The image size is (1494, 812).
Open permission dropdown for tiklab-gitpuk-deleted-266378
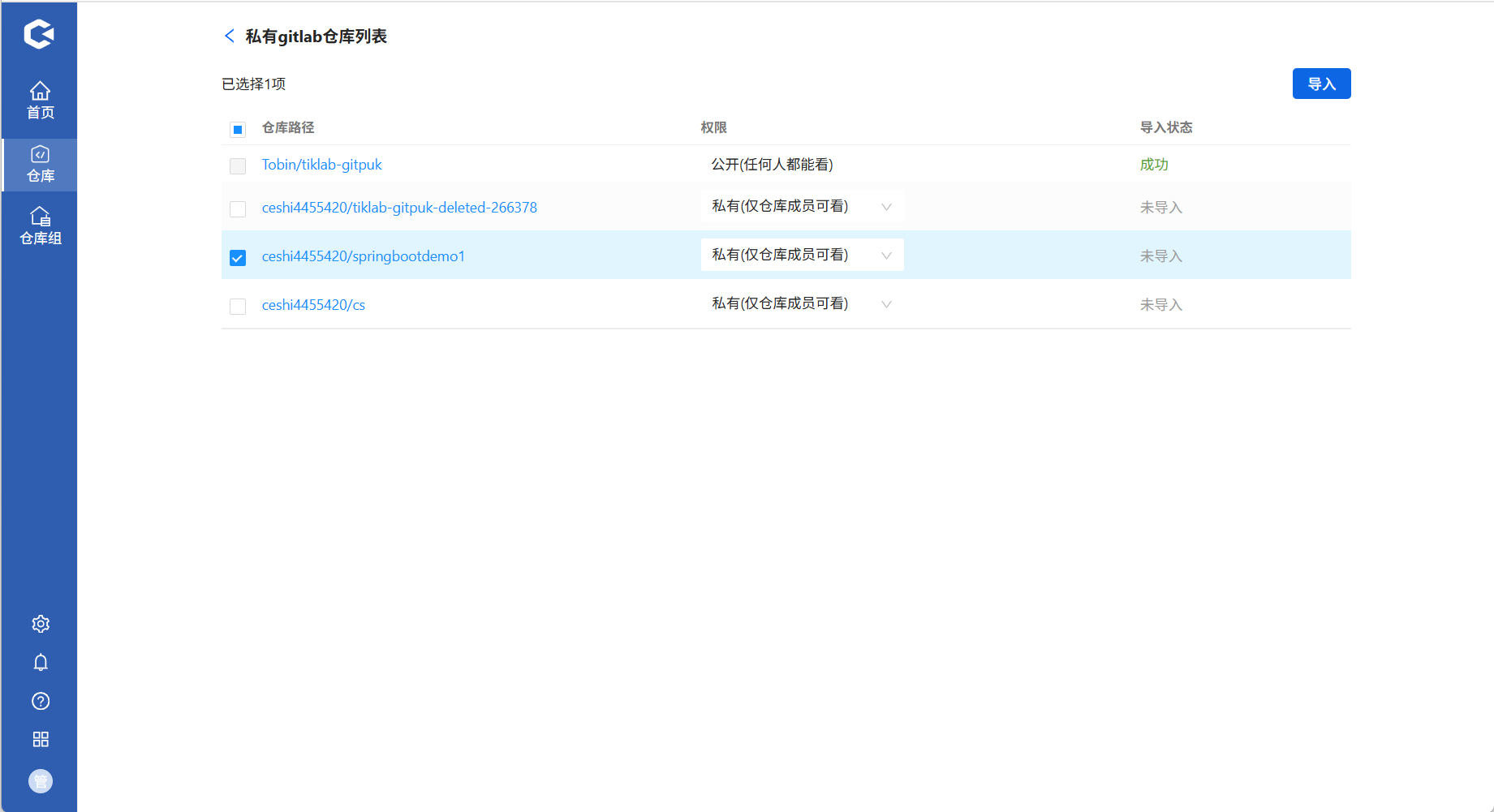[x=802, y=206]
